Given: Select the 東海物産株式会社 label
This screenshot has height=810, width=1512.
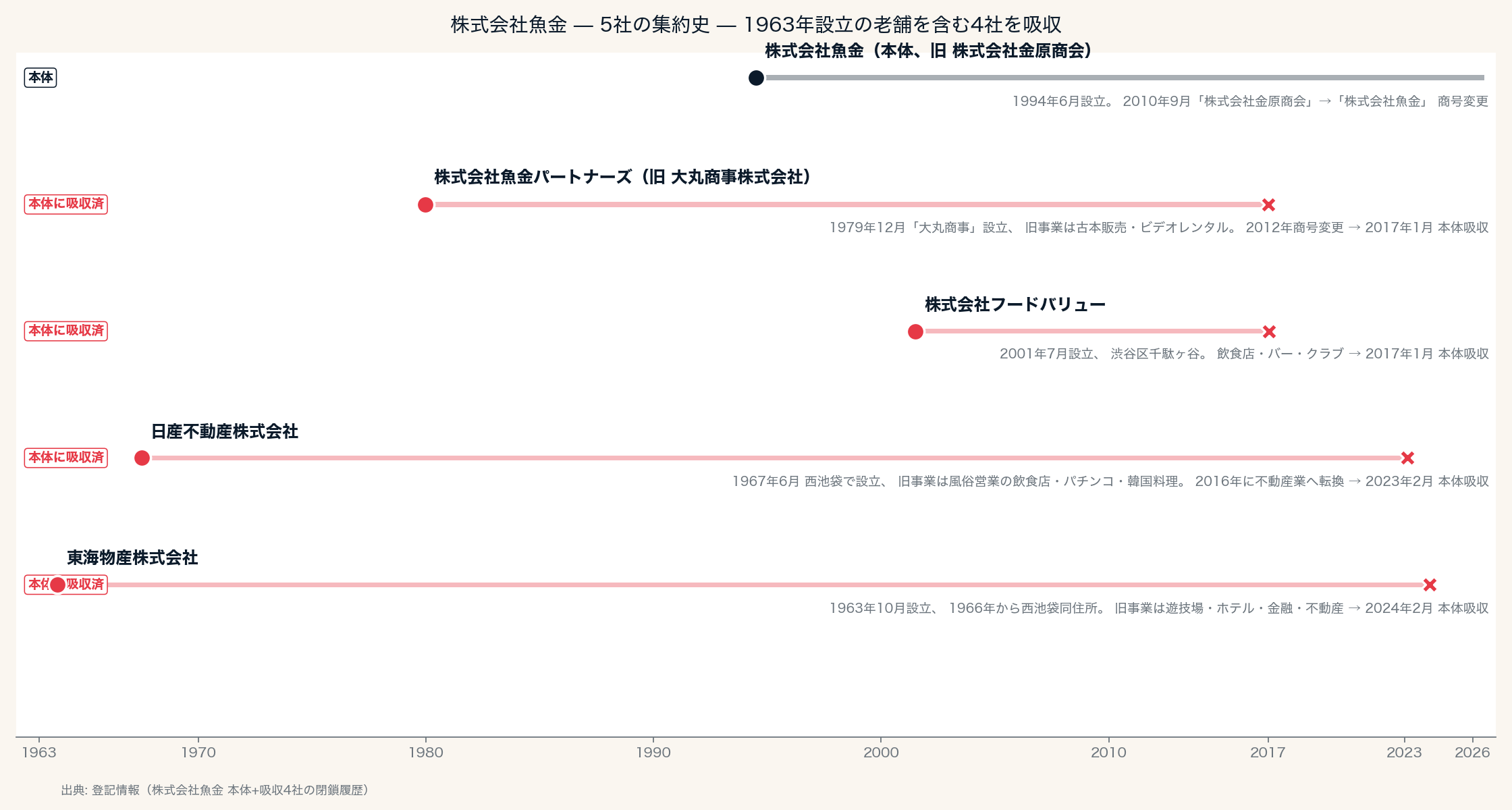Looking at the screenshot, I should pos(132,558).
